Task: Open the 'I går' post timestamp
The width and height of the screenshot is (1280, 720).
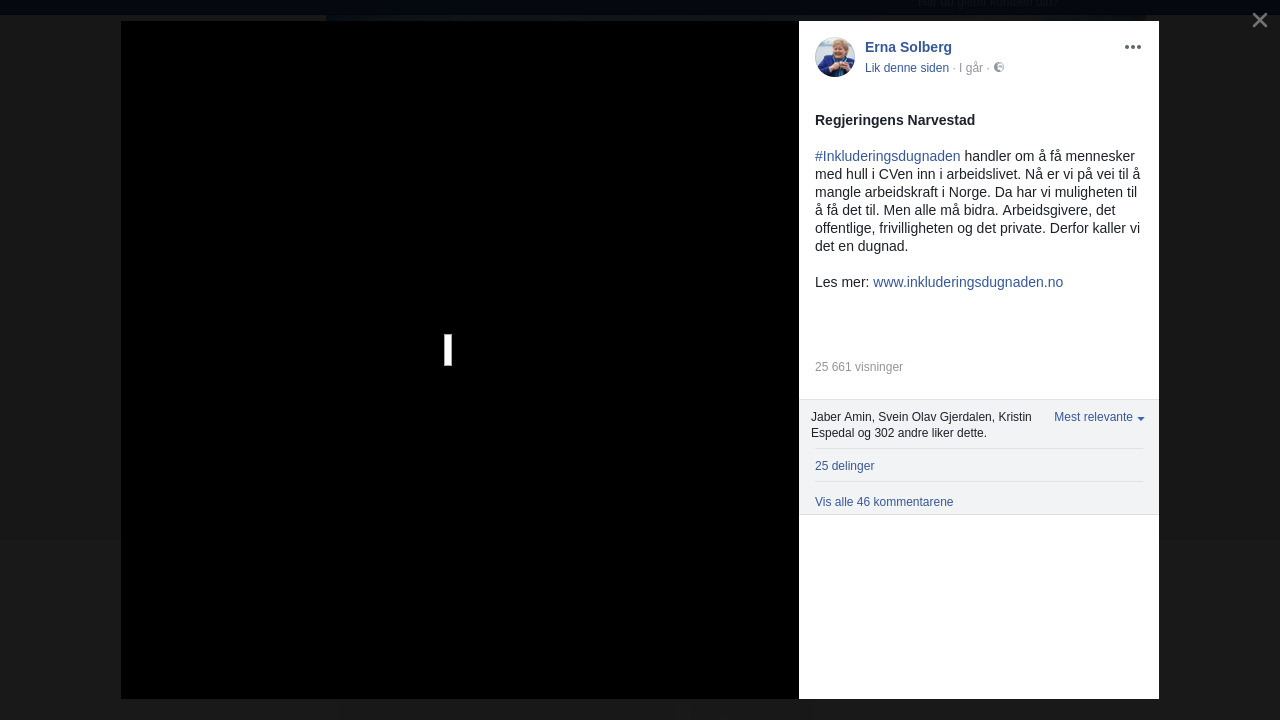Action: coord(971,68)
